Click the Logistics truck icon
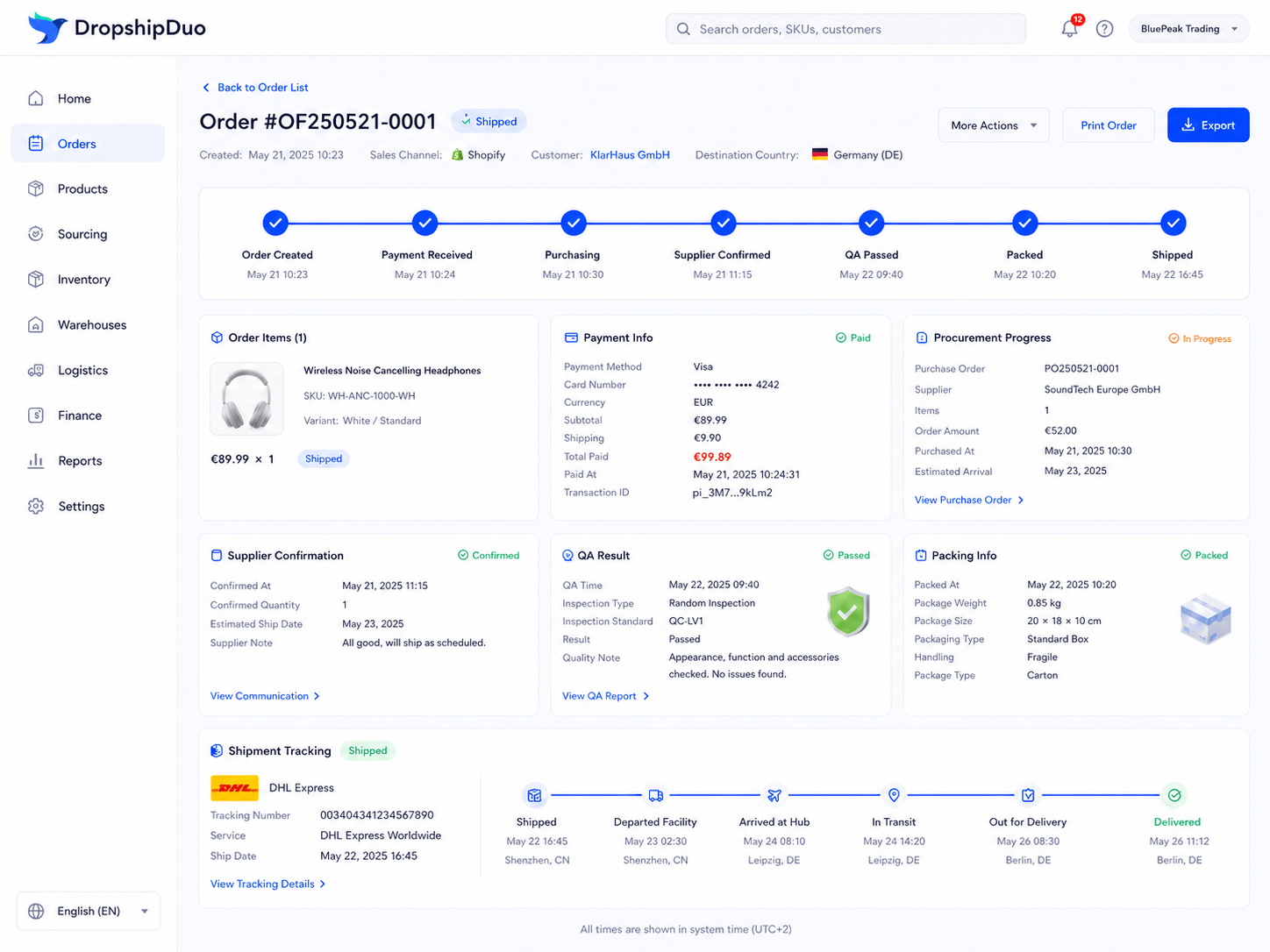This screenshot has height=952, width=1270. 36,370
